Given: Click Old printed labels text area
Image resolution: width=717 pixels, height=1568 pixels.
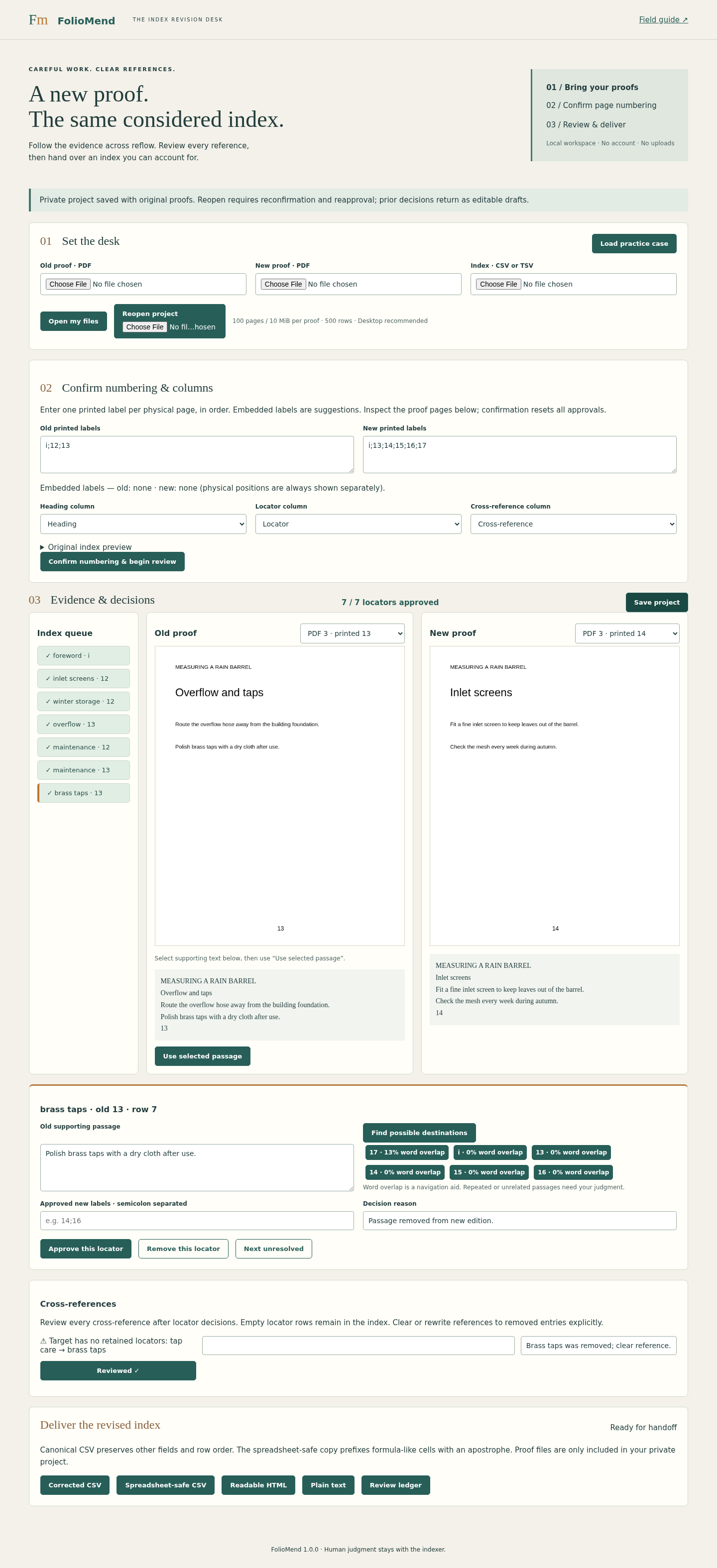Looking at the screenshot, I should coord(197,454).
